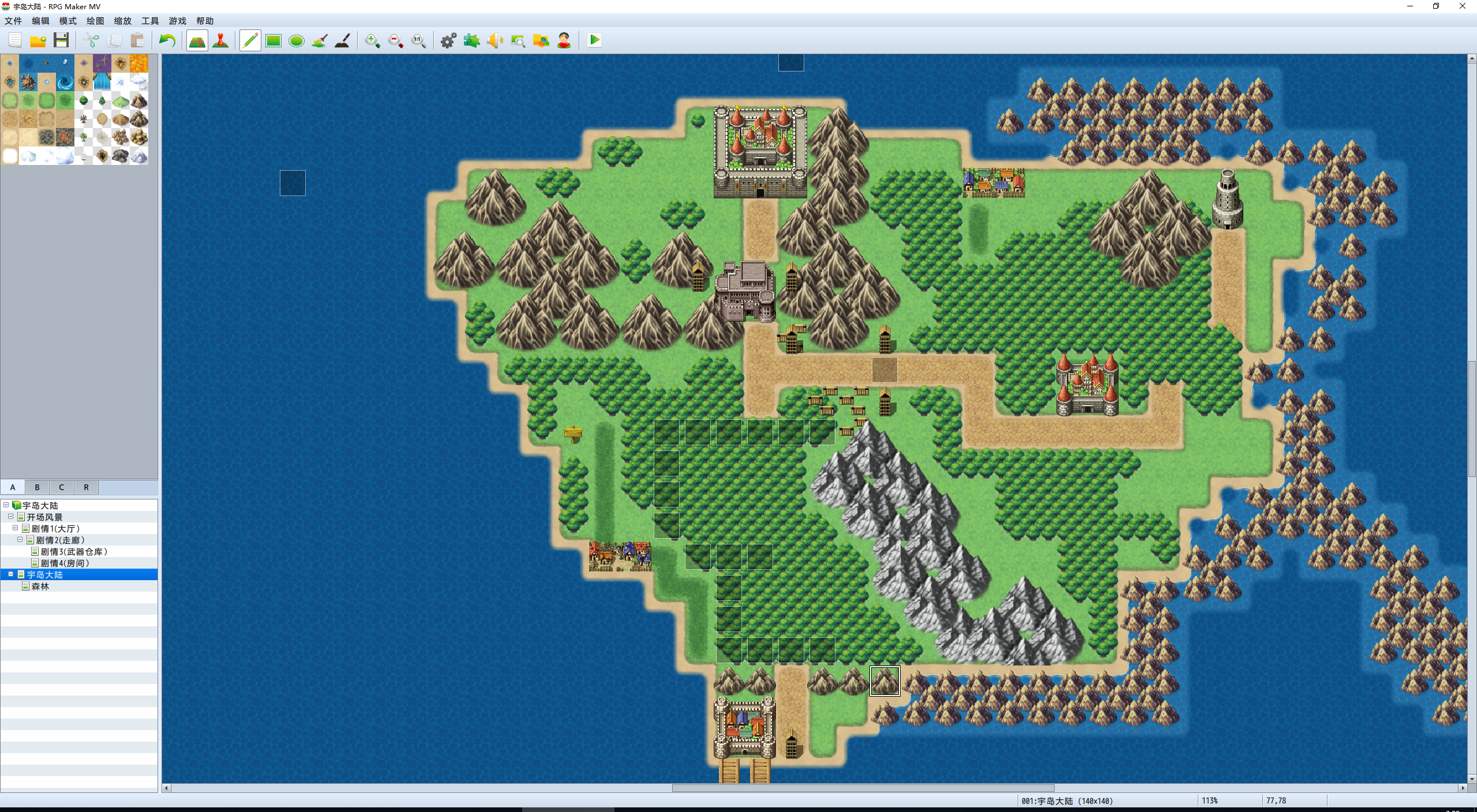1477x812 pixels.
Task: Click the Zoom Out magnifier icon
Action: [396, 40]
